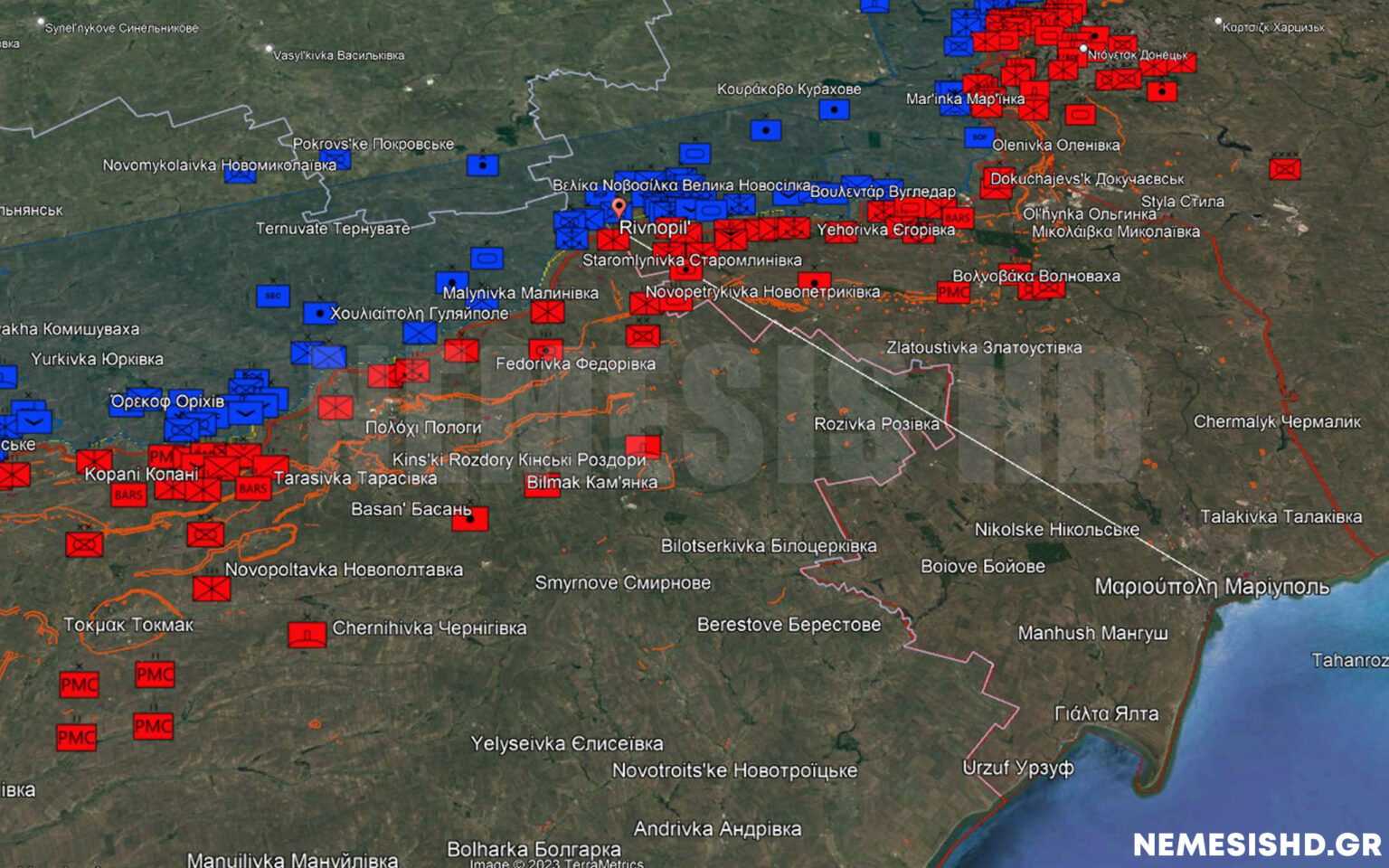Screen dimensions: 1389x868
Task: Select the Nikolske Нікольське label
Action: pyautogui.click(x=1056, y=530)
